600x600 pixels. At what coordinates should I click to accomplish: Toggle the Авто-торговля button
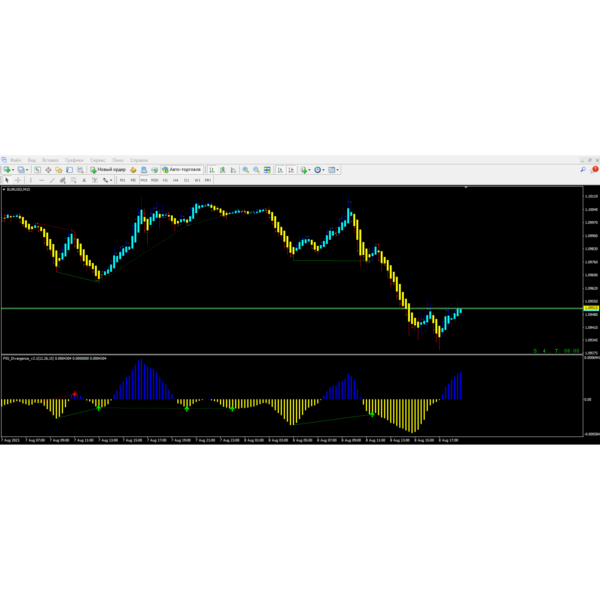[182, 170]
